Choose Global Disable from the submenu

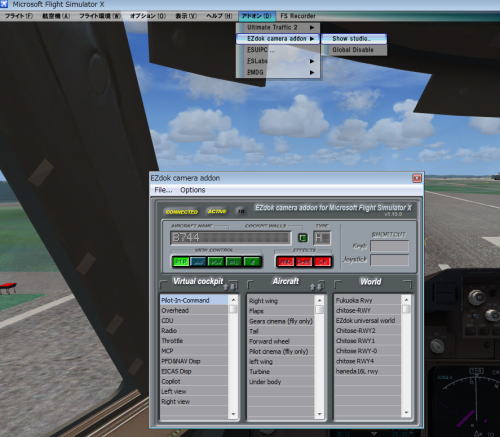tap(354, 50)
